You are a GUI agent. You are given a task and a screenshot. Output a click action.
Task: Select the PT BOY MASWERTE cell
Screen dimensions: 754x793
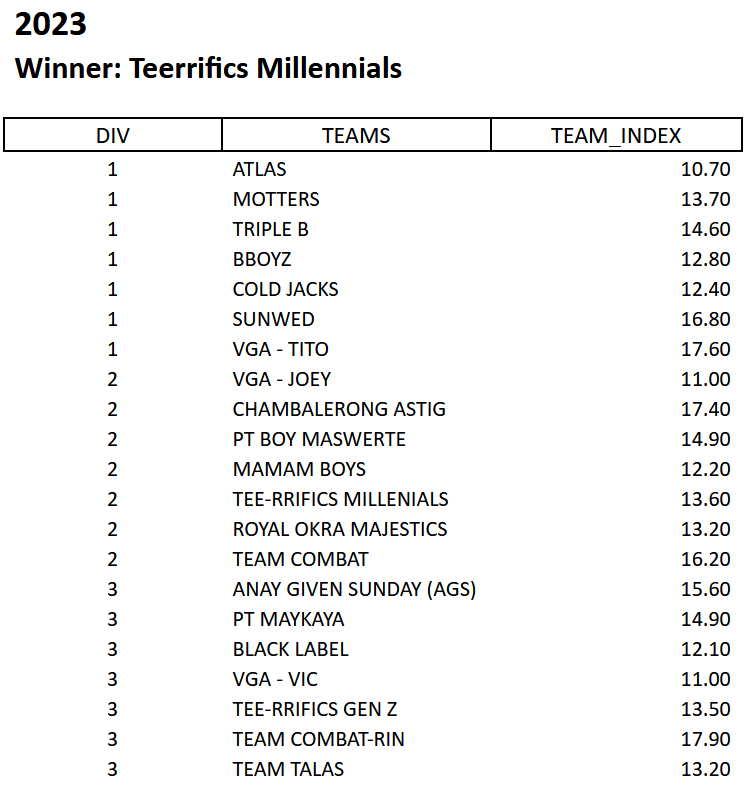click(319, 439)
